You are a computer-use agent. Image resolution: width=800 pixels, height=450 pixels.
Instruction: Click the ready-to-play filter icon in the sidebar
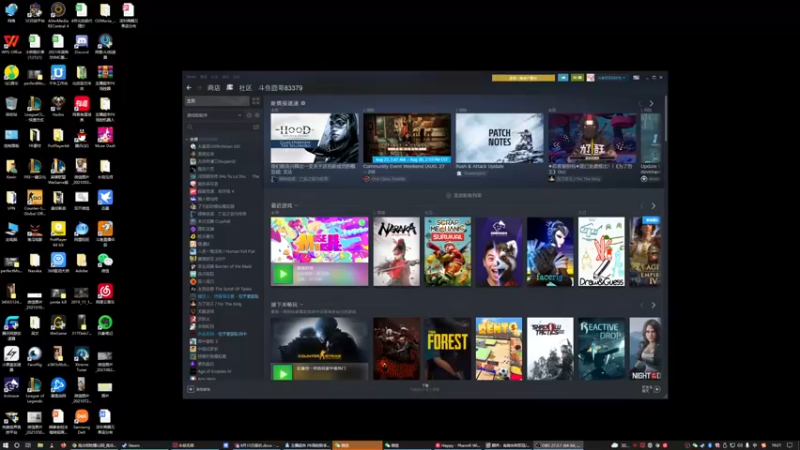click(x=257, y=115)
